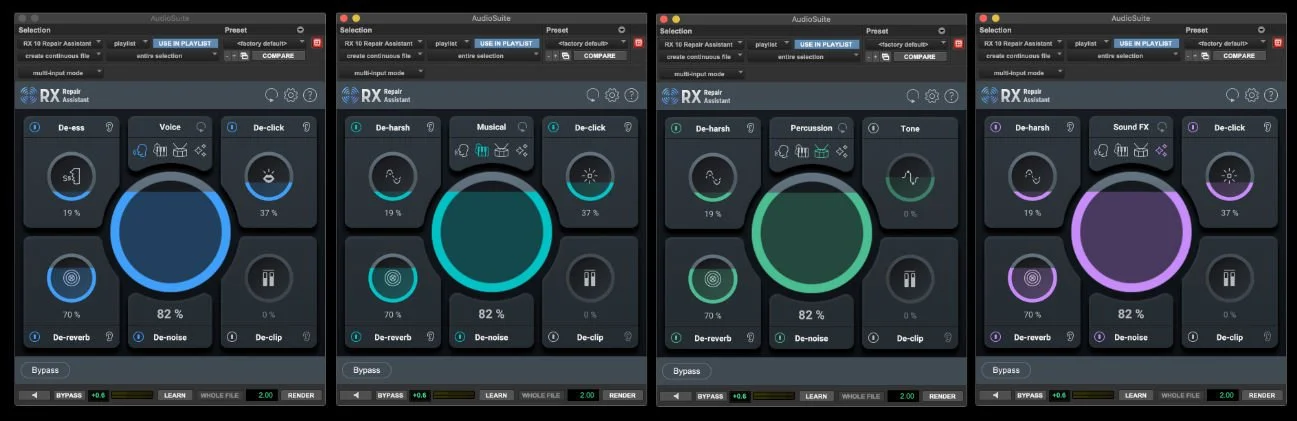Open the RX 10 Repair Assistant dropdown in the Voice window
Viewport: 1297px width, 421px height.
click(x=61, y=43)
